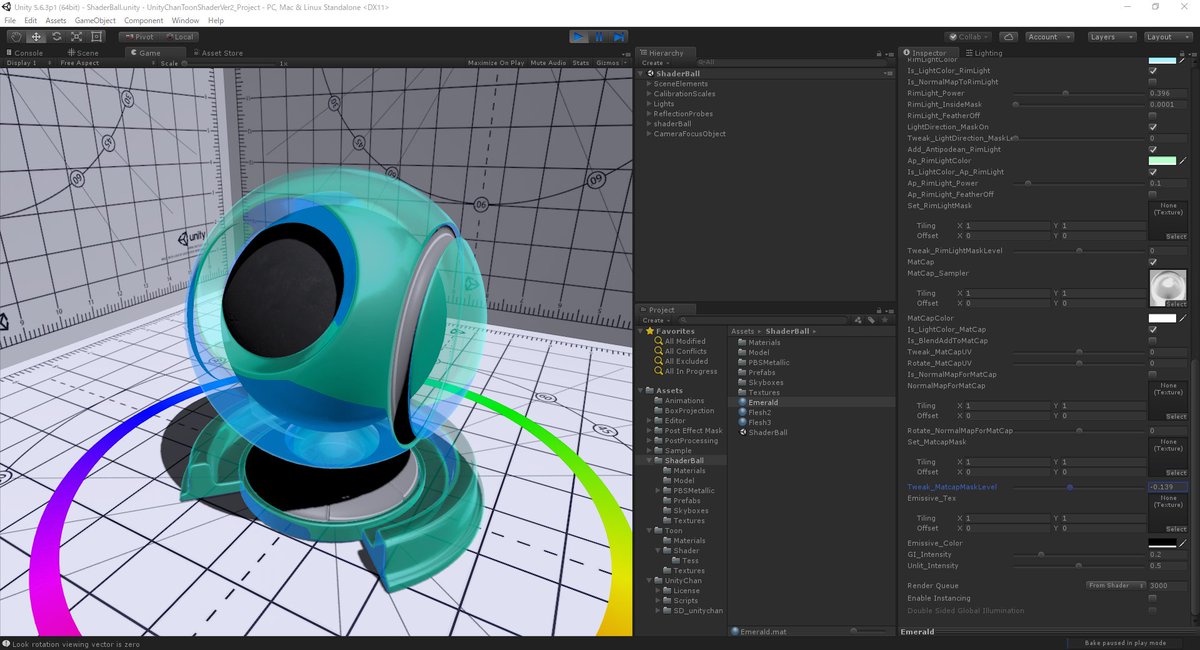Expand the SceneElements hierarchy item
The height and width of the screenshot is (650, 1200).
(648, 84)
